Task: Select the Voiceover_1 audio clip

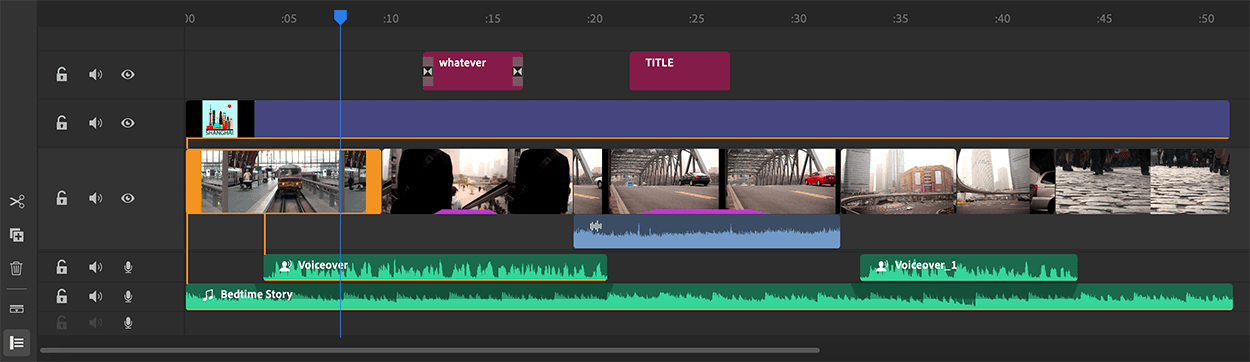Action: click(969, 267)
